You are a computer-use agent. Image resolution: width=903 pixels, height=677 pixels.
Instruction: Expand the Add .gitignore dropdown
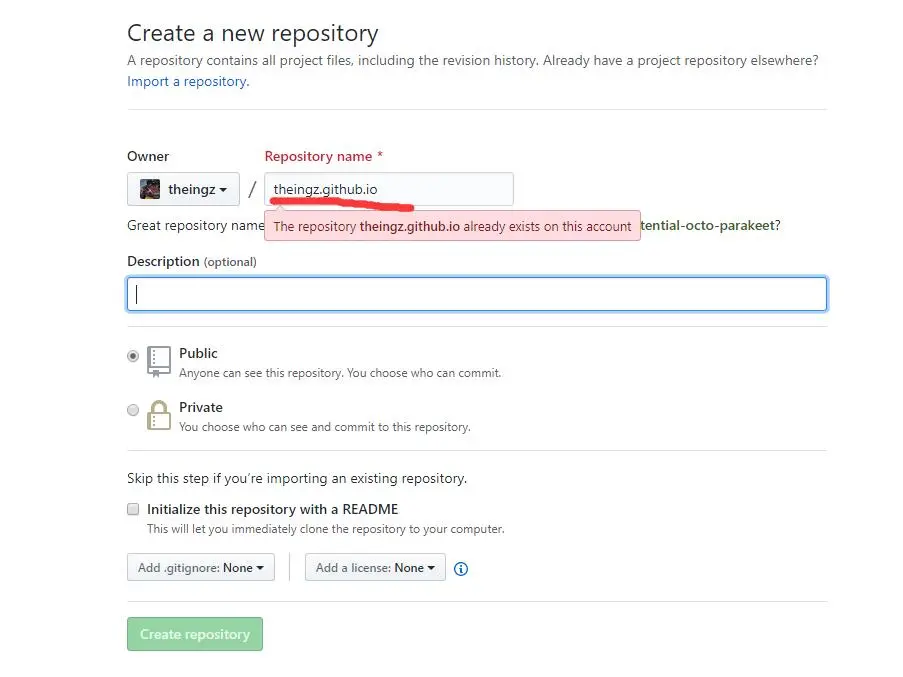point(200,568)
